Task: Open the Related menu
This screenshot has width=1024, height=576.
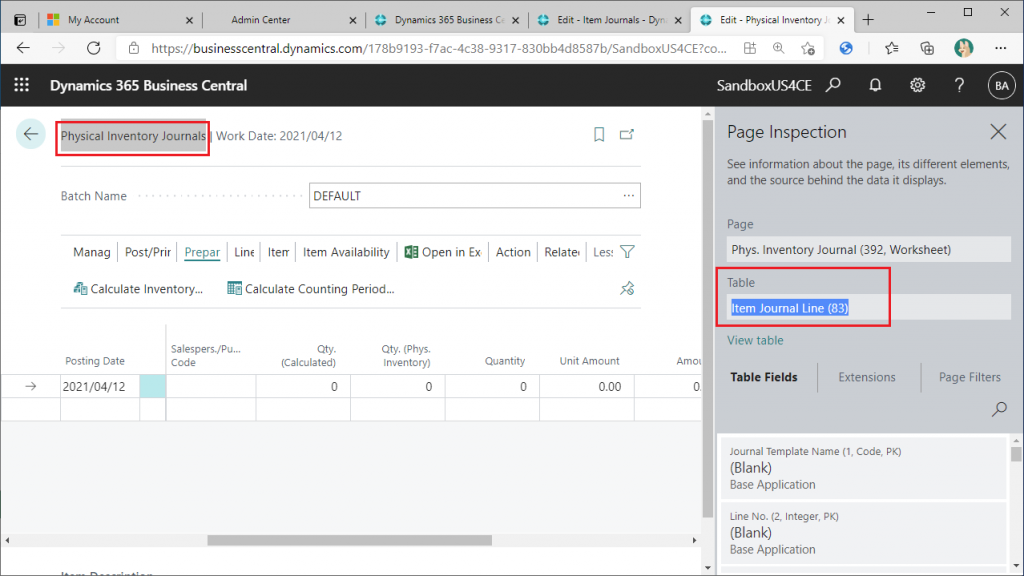Action: coord(562,252)
